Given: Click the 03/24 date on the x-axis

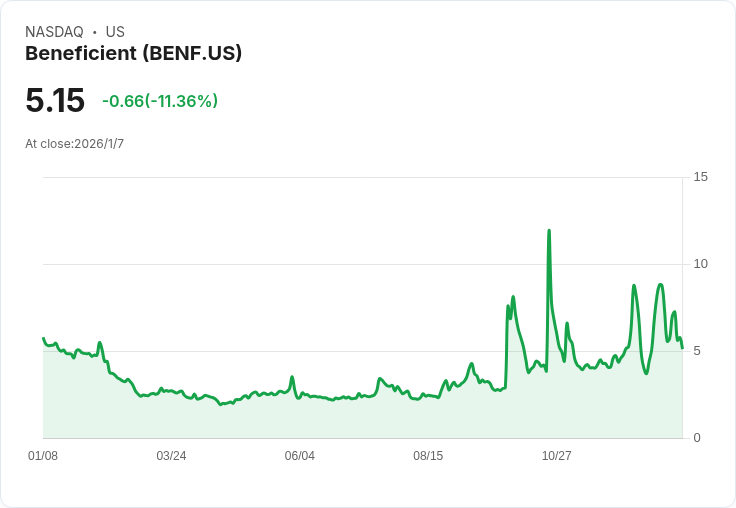Looking at the screenshot, I should tap(171, 456).
